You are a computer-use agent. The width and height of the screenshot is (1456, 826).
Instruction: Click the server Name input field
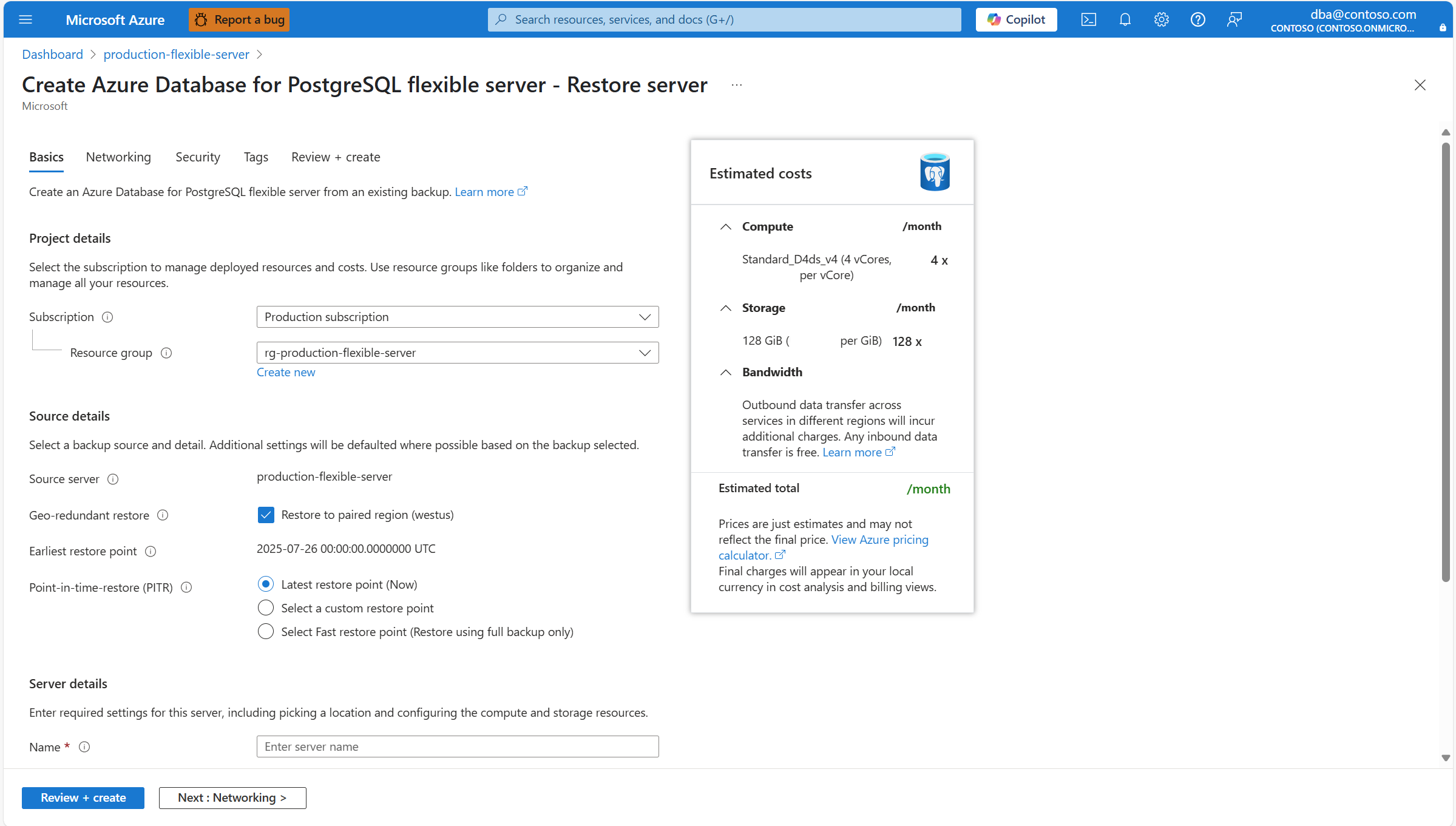tap(458, 746)
